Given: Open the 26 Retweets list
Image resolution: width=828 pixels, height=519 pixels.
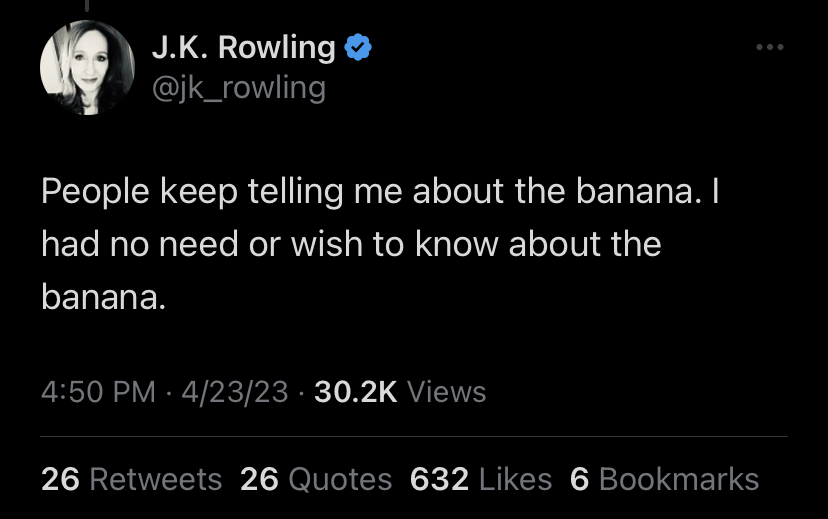Looking at the screenshot, I should point(131,479).
